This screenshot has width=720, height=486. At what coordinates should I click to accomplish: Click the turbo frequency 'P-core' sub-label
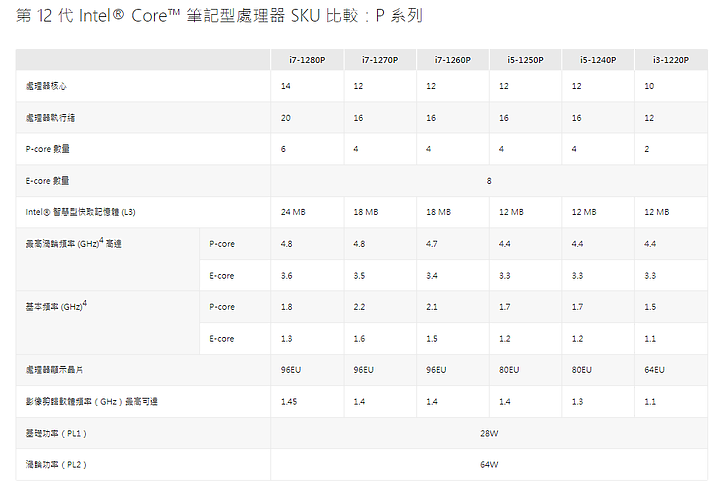point(222,243)
